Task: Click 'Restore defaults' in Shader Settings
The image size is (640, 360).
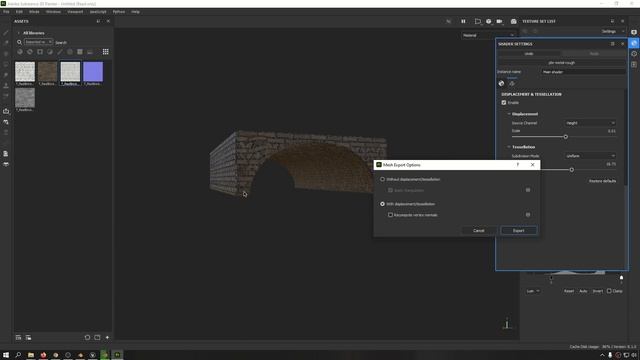Action: (x=602, y=181)
